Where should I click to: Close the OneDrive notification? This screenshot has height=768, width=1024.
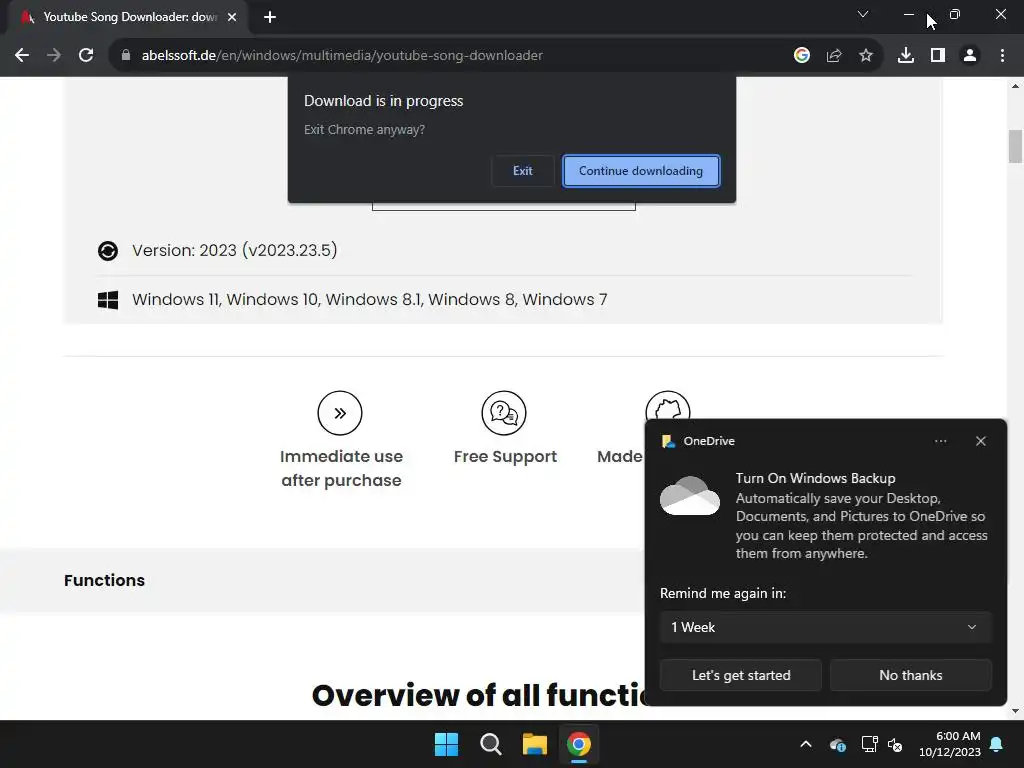click(980, 441)
